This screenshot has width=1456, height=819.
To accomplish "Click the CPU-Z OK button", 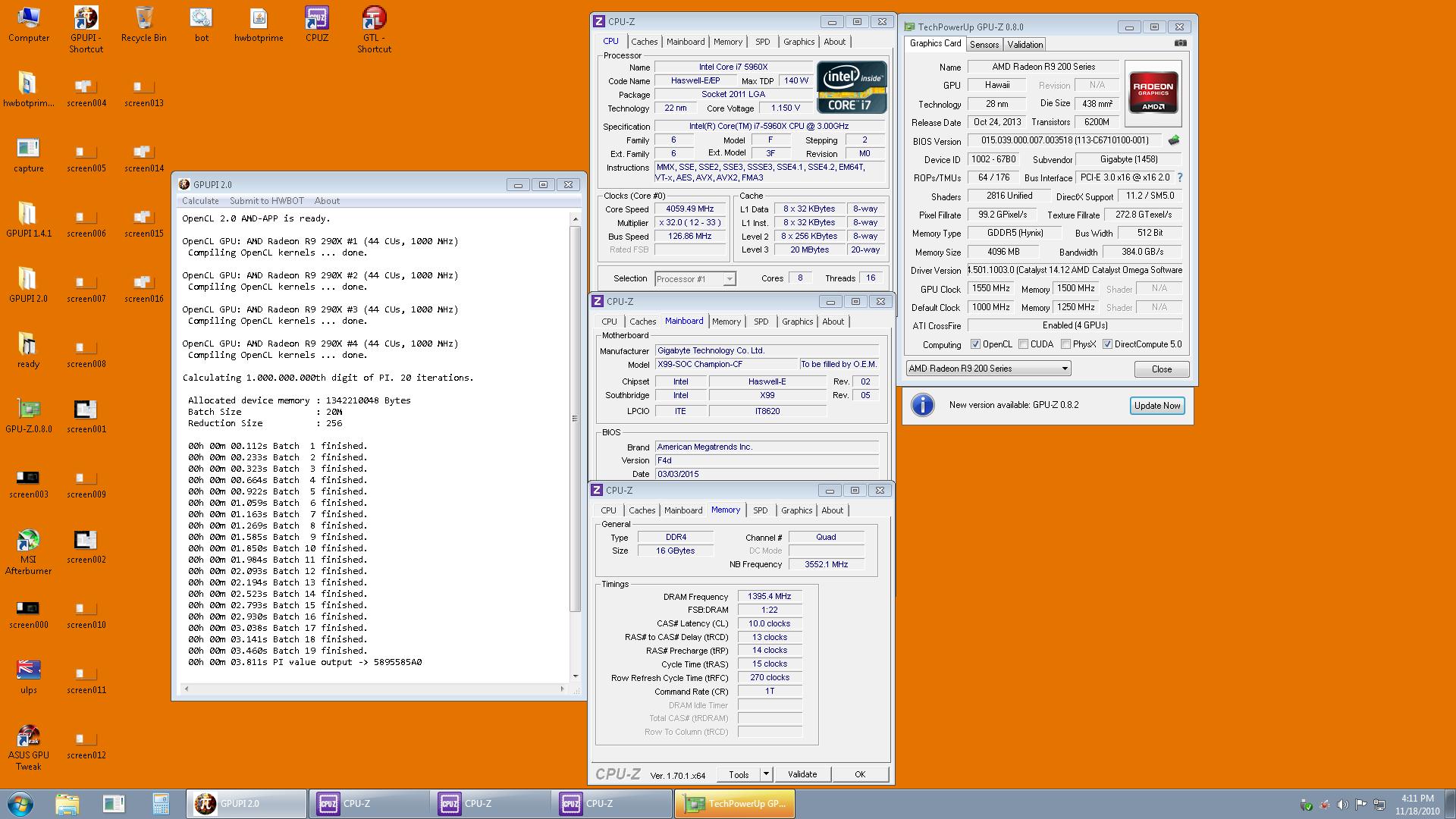I will 860,774.
